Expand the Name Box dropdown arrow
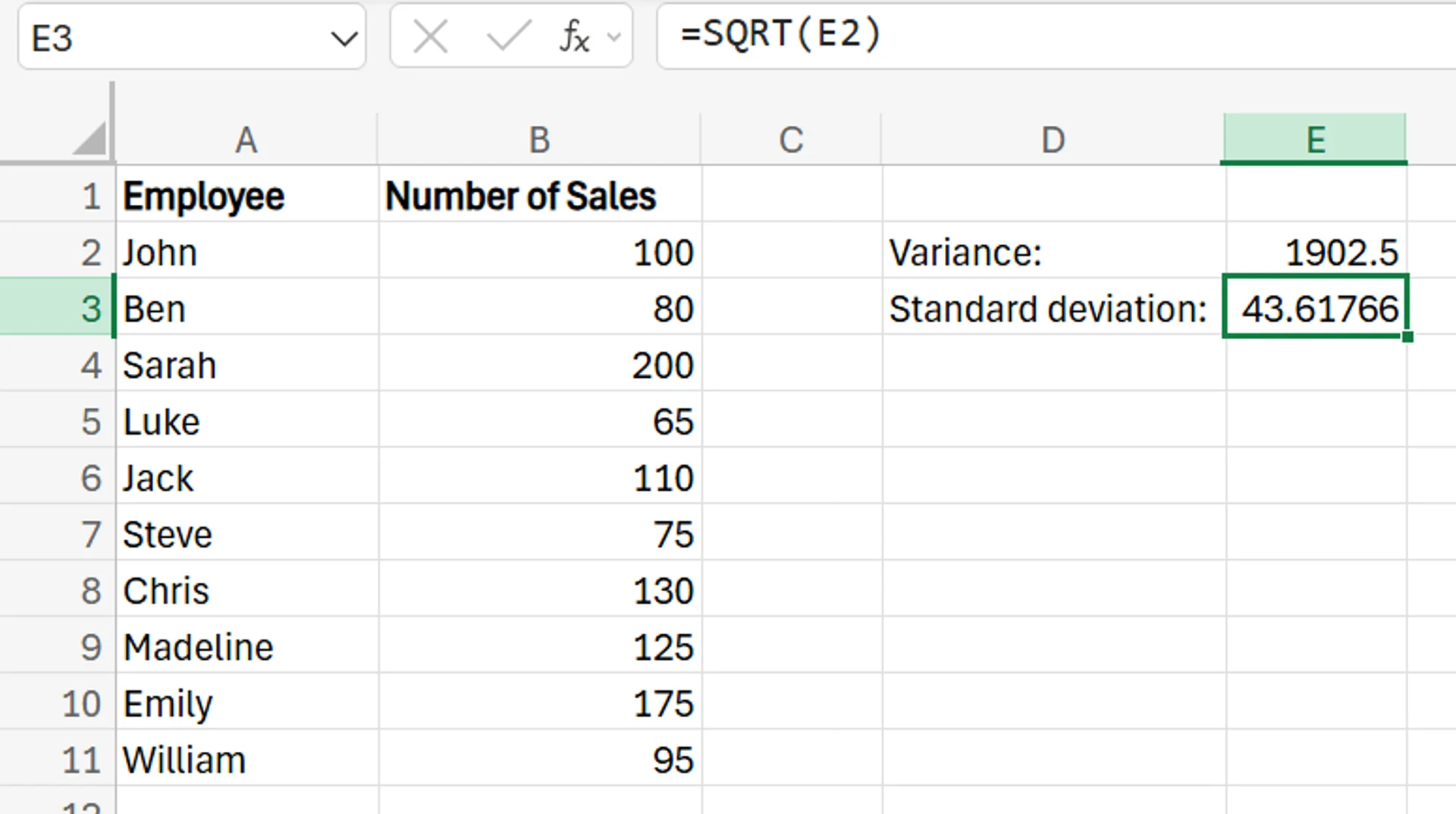1456x814 pixels. (x=344, y=38)
